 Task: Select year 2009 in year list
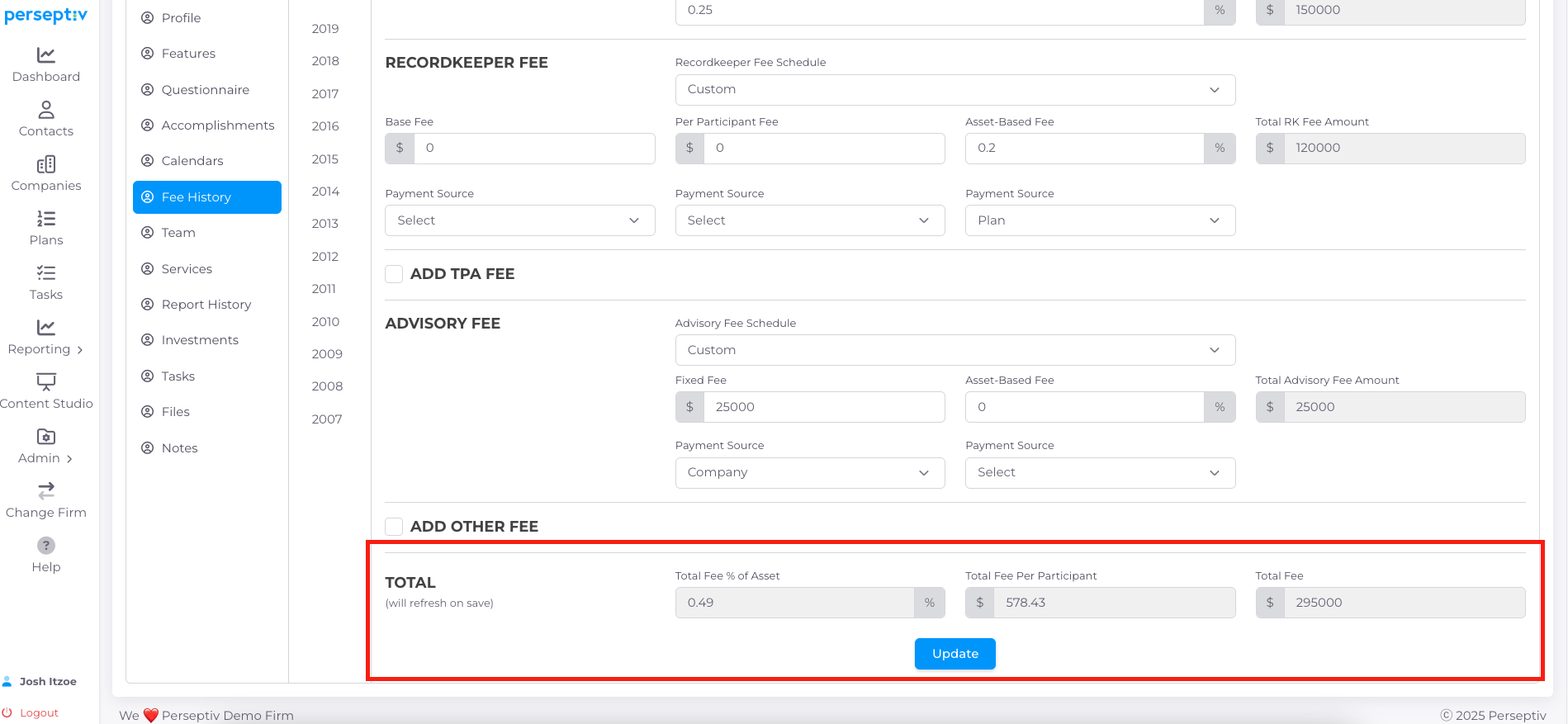[327, 354]
